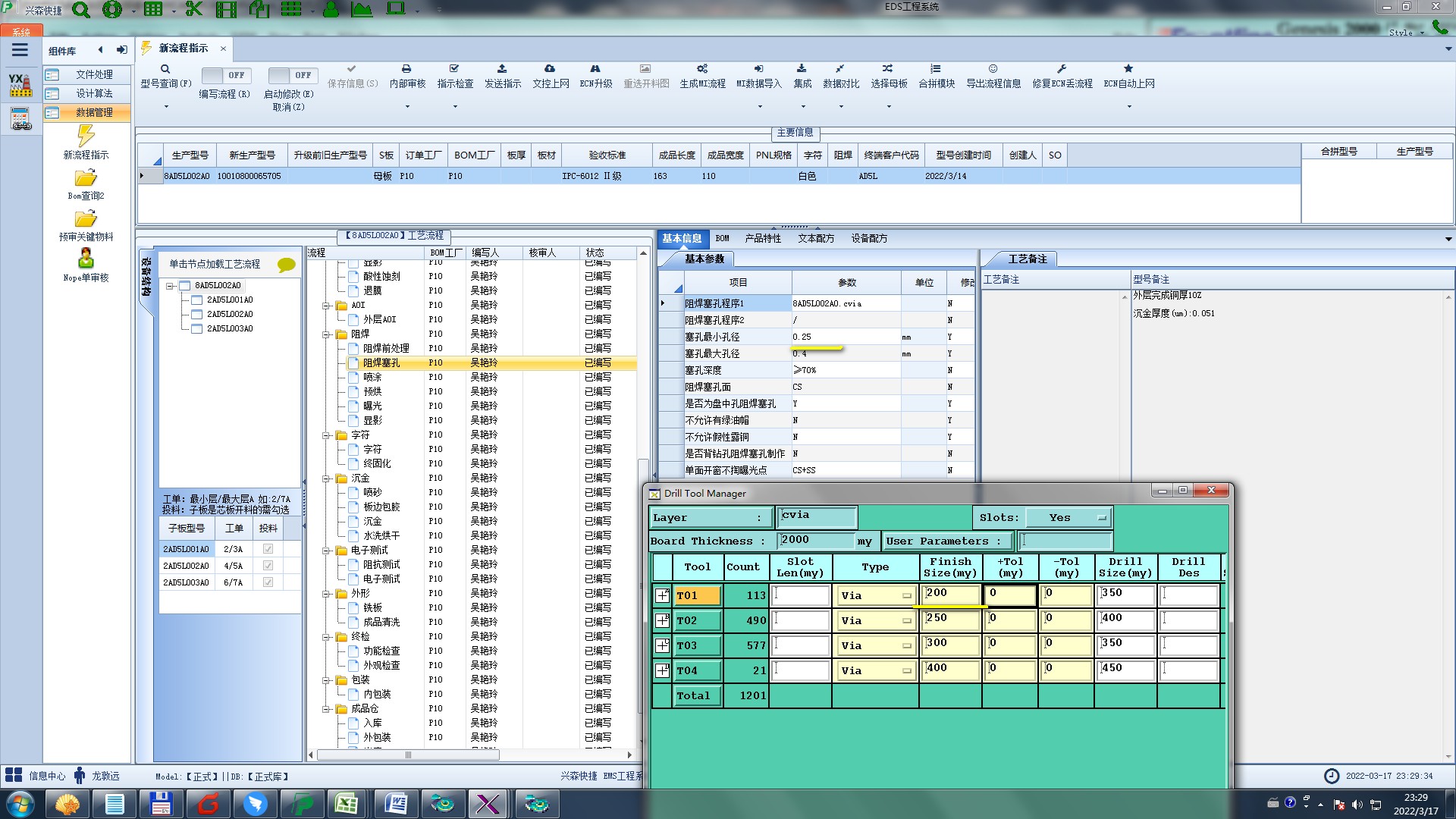Click the 内部审核 printer icon
This screenshot has height=819, width=1456.
406,69
